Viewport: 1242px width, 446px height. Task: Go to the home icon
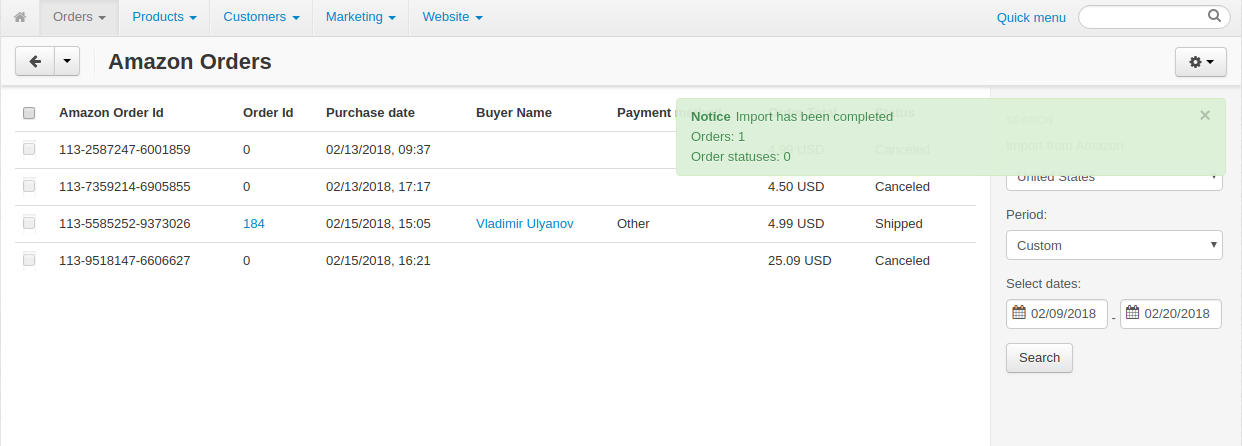point(20,17)
